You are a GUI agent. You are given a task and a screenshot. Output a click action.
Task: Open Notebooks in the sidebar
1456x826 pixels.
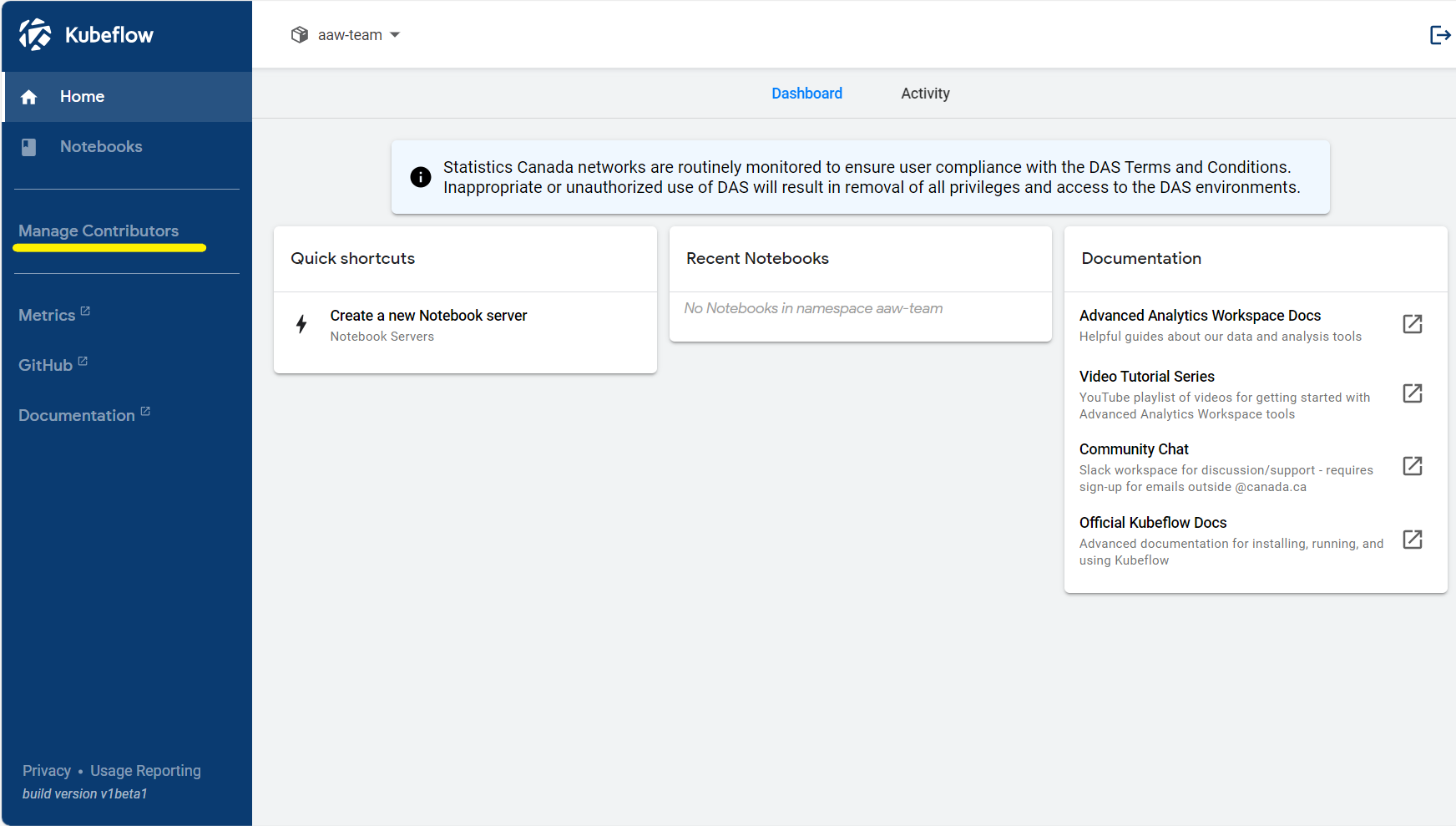coord(127,147)
